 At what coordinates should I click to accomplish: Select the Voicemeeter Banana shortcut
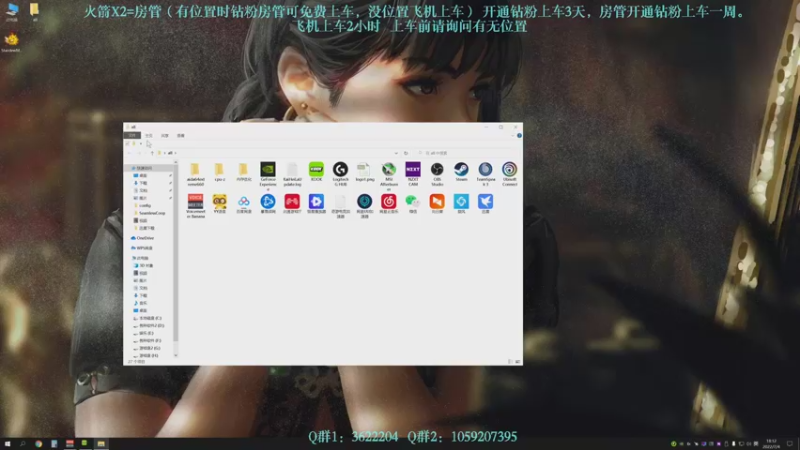coord(195,206)
